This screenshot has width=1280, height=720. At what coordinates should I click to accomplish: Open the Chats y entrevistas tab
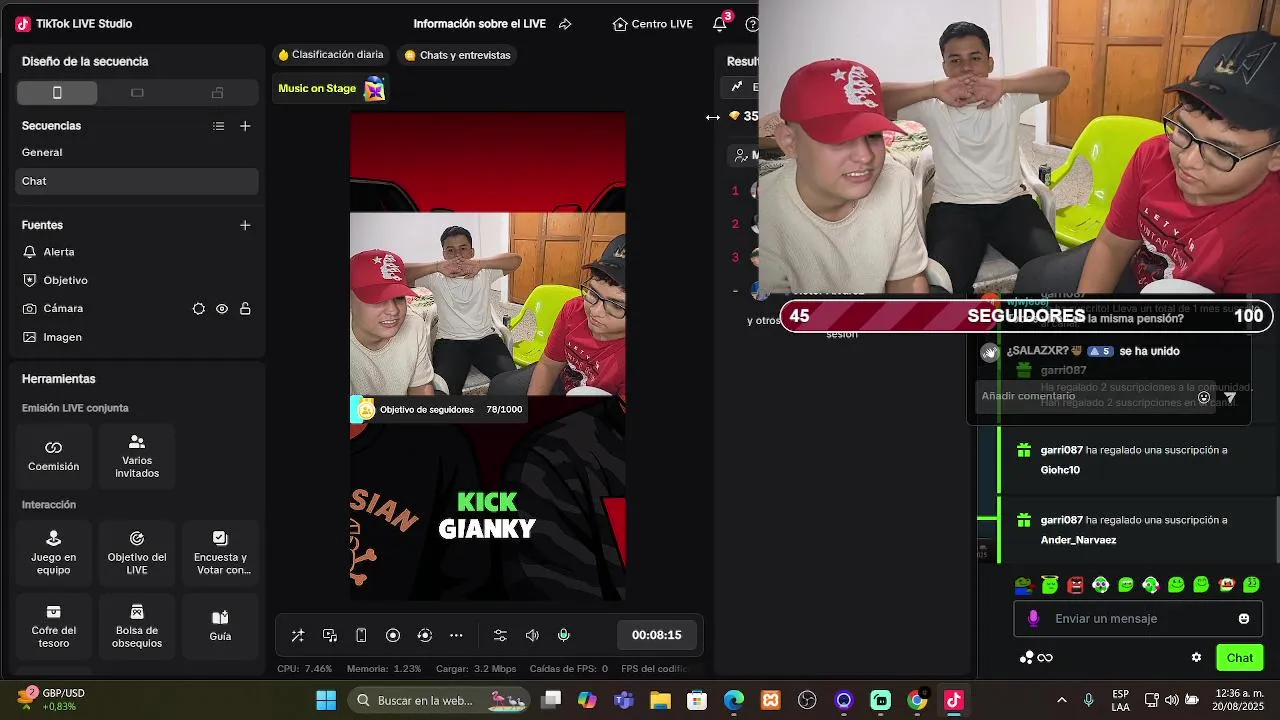(458, 55)
